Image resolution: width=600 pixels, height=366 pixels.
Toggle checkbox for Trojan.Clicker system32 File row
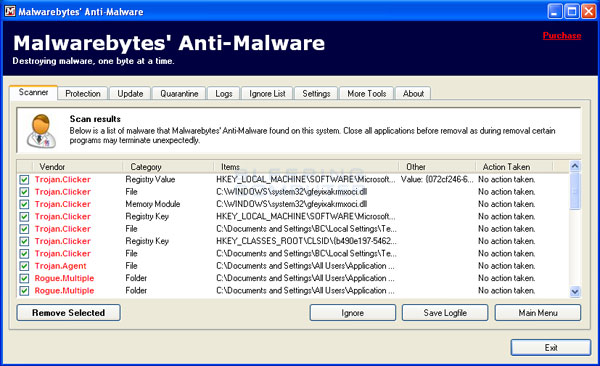[x=24, y=192]
